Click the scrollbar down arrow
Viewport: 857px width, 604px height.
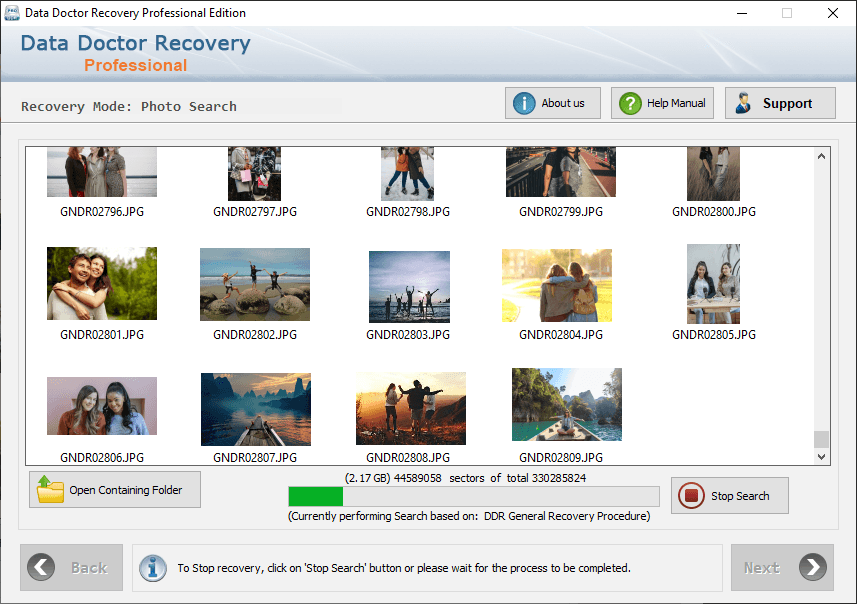click(821, 456)
